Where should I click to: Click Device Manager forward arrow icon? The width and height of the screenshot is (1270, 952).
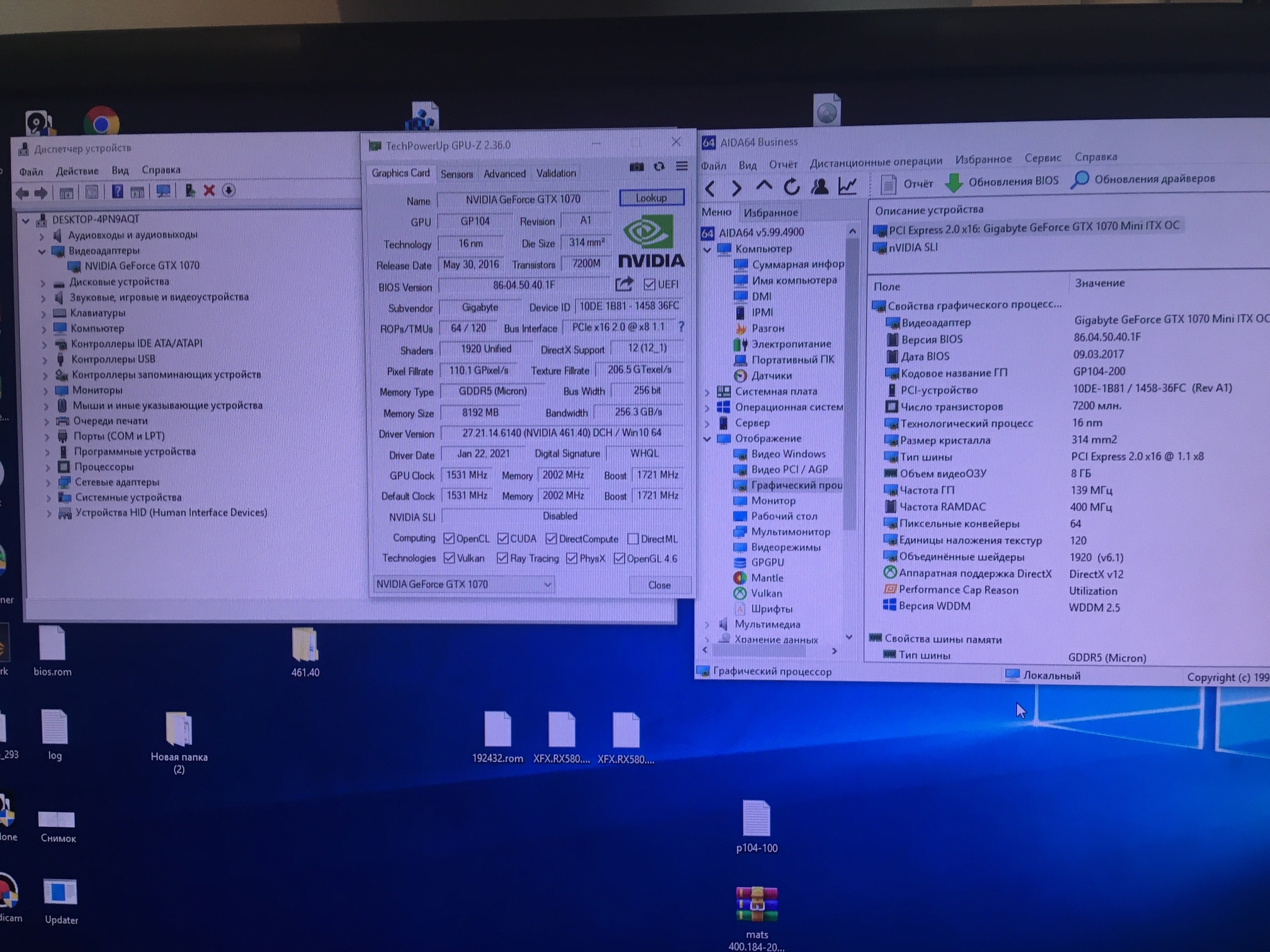[x=41, y=193]
